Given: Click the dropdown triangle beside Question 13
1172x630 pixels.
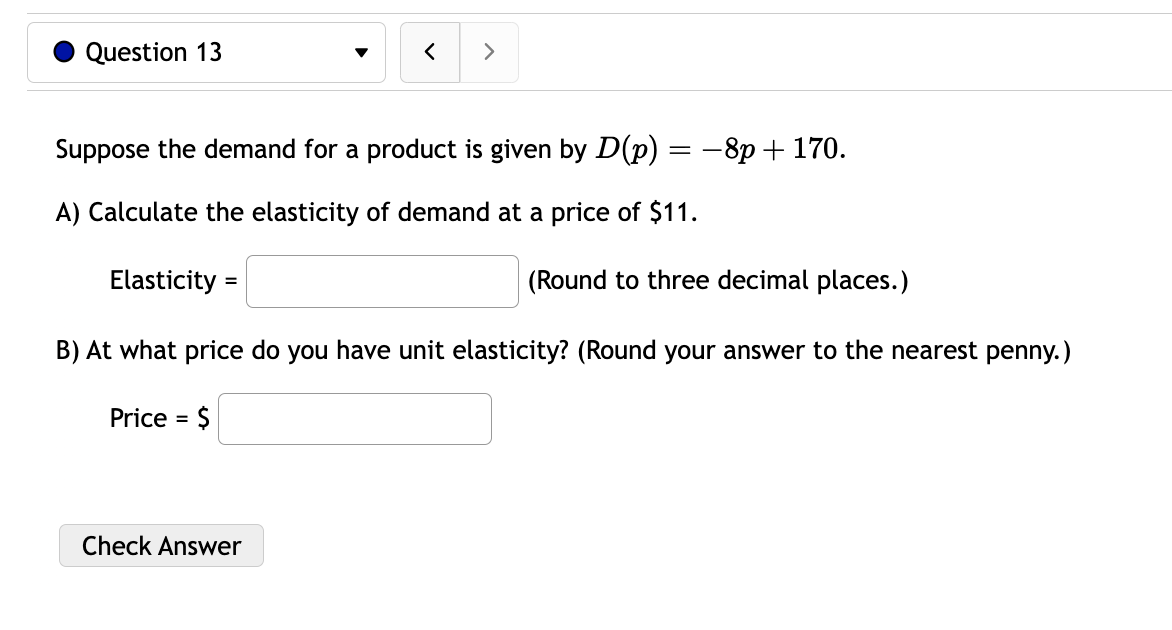Looking at the screenshot, I should 361,52.
